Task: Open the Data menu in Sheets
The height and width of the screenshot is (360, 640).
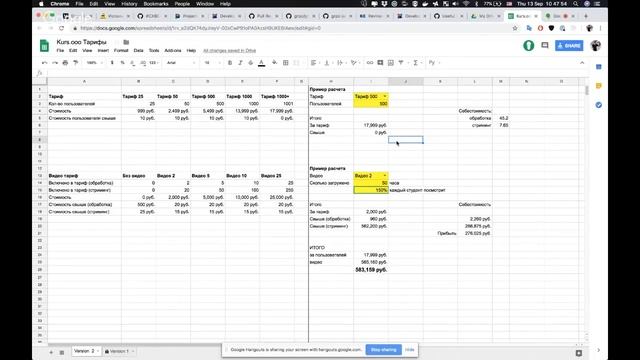Action: (x=138, y=51)
